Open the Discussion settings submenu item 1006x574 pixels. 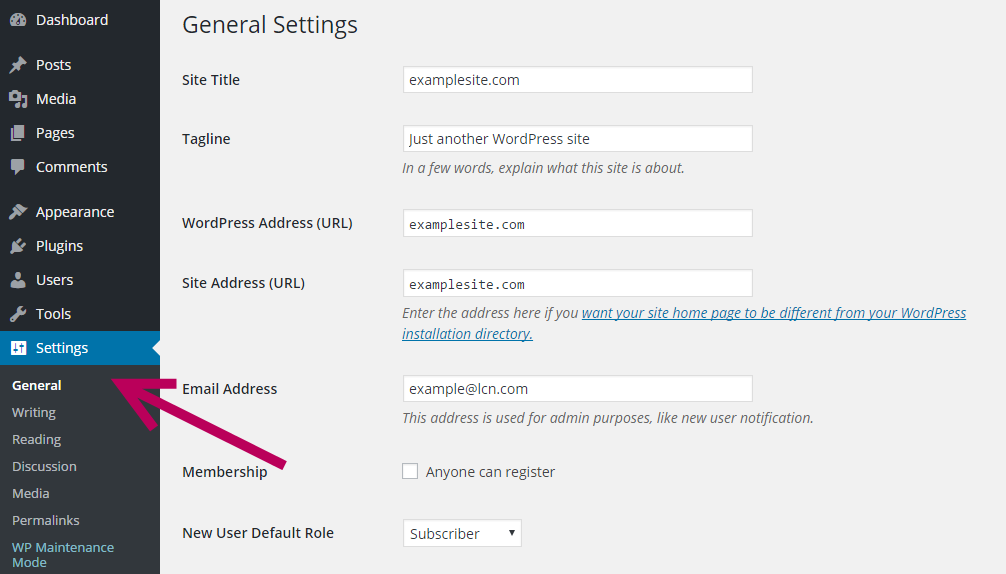point(44,466)
